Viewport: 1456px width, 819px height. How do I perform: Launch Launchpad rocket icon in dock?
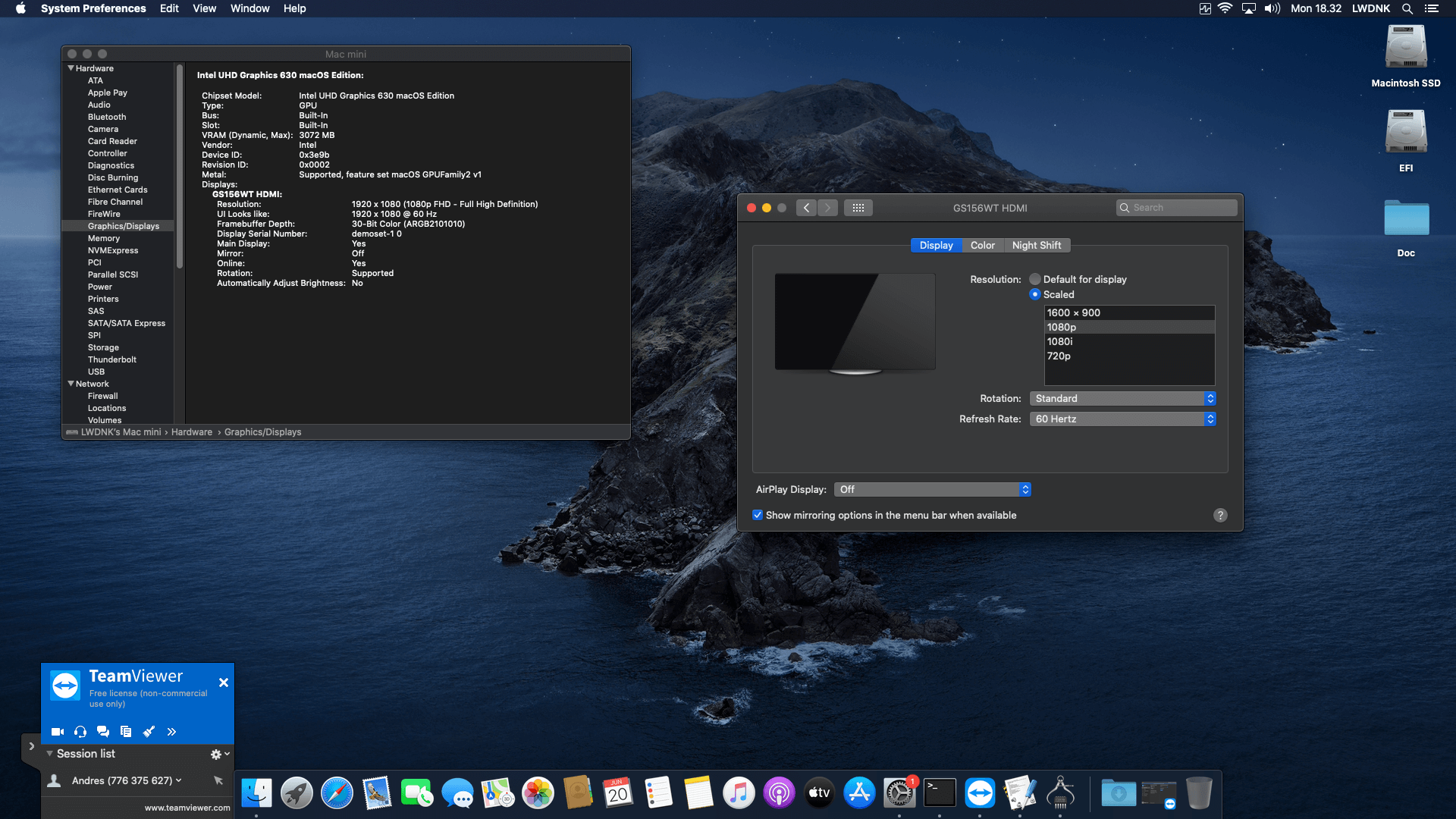tap(297, 793)
